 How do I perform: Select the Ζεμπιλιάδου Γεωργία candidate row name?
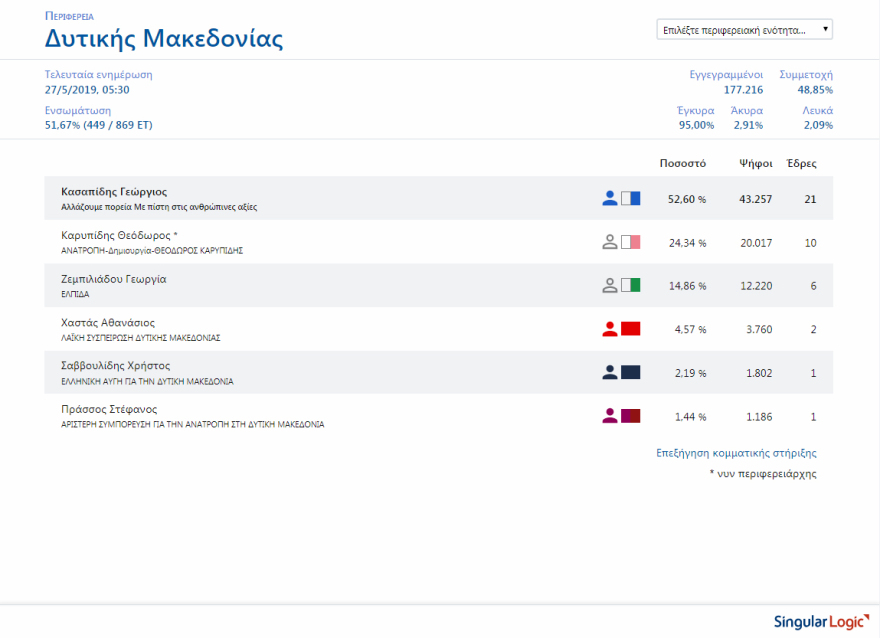(114, 279)
